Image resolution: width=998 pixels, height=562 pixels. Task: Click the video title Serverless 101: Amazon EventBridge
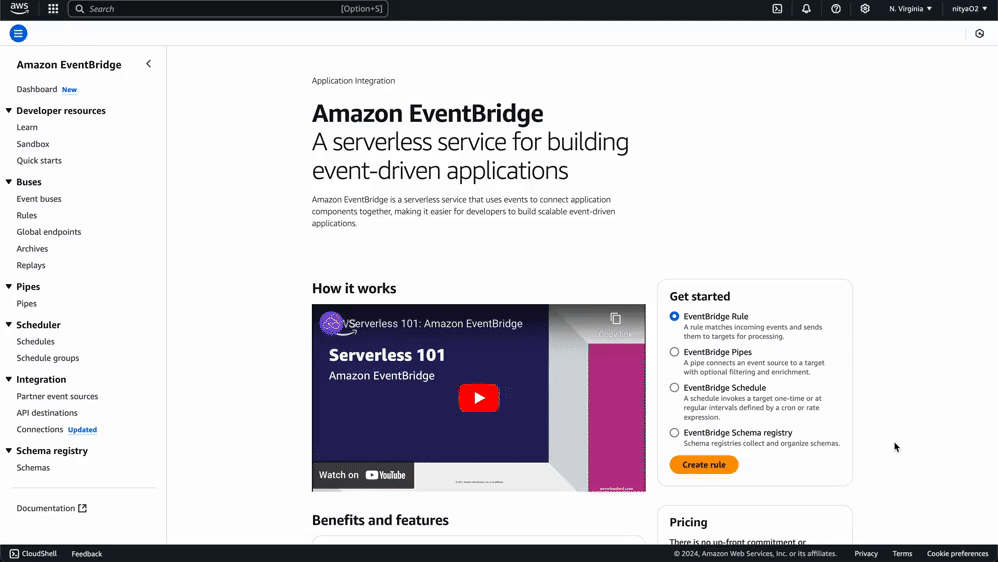pyautogui.click(x=436, y=323)
